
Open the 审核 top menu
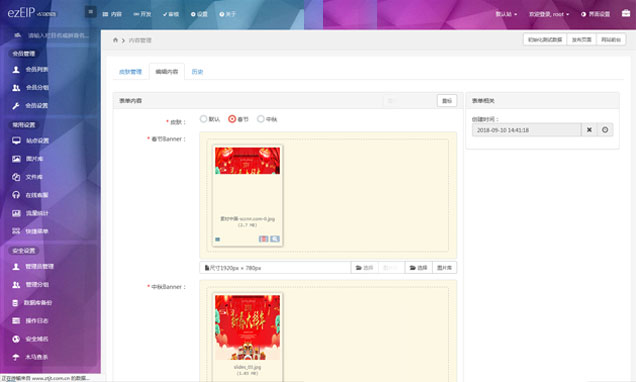(x=171, y=14)
